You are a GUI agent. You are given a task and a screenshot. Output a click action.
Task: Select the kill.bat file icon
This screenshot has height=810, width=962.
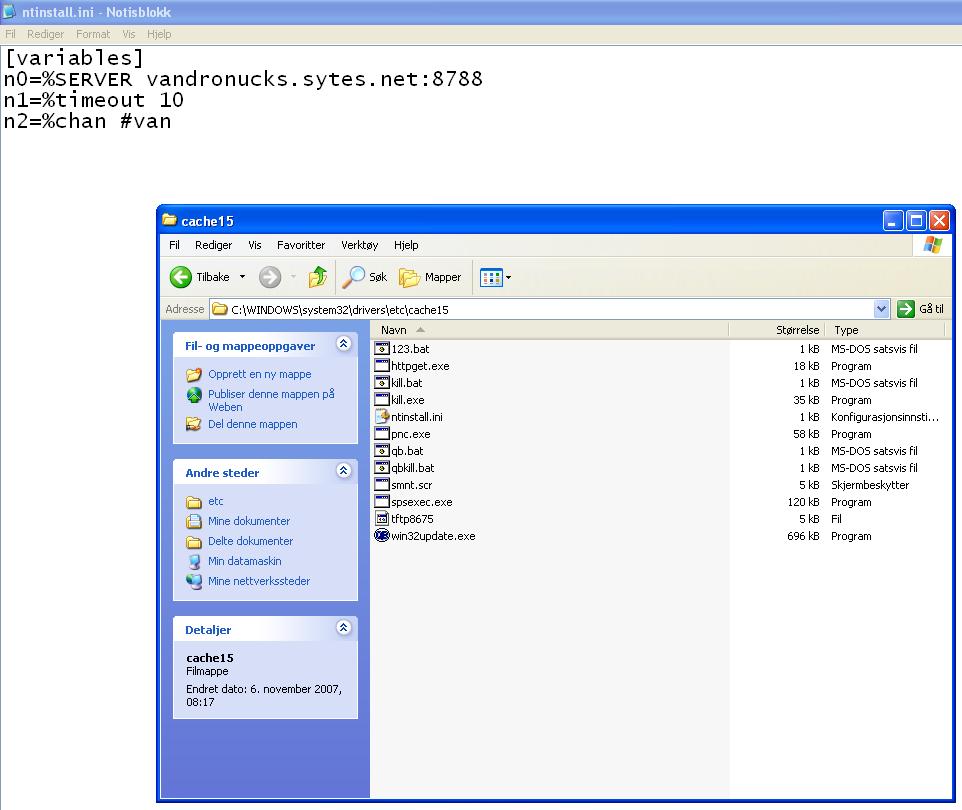click(x=382, y=382)
